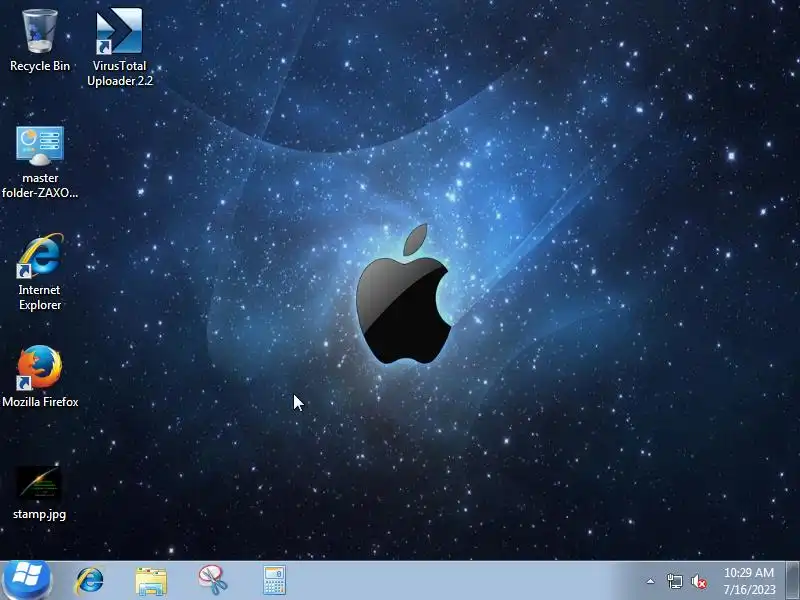Screen dimensions: 800x600
Task: Open Windows Explorer from the taskbar
Action: (151, 581)
